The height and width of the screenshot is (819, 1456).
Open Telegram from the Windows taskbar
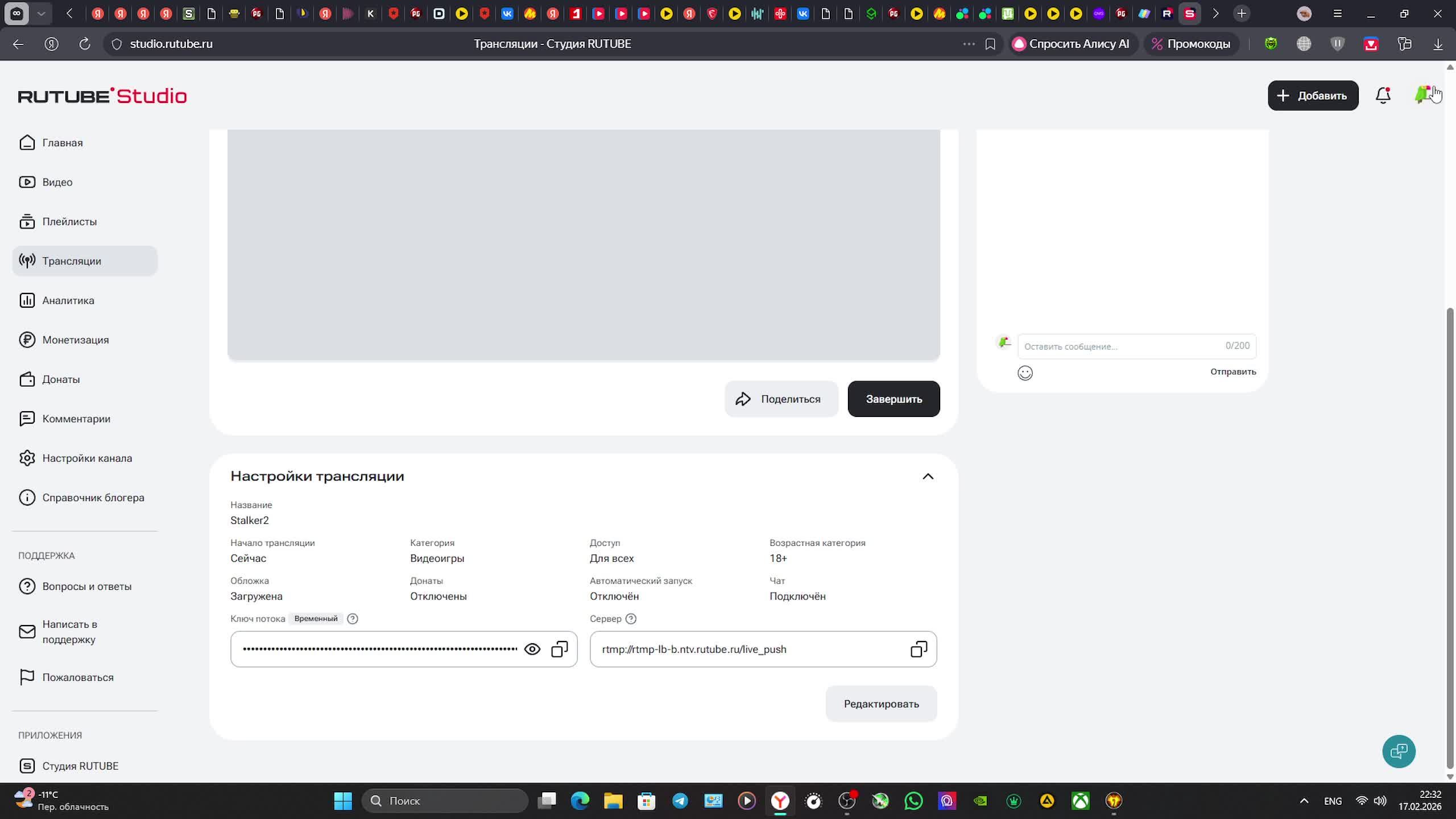[x=680, y=801]
